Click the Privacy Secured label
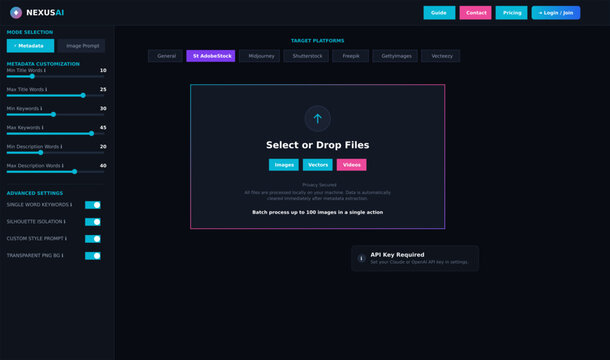The height and width of the screenshot is (360, 610). coord(319,185)
